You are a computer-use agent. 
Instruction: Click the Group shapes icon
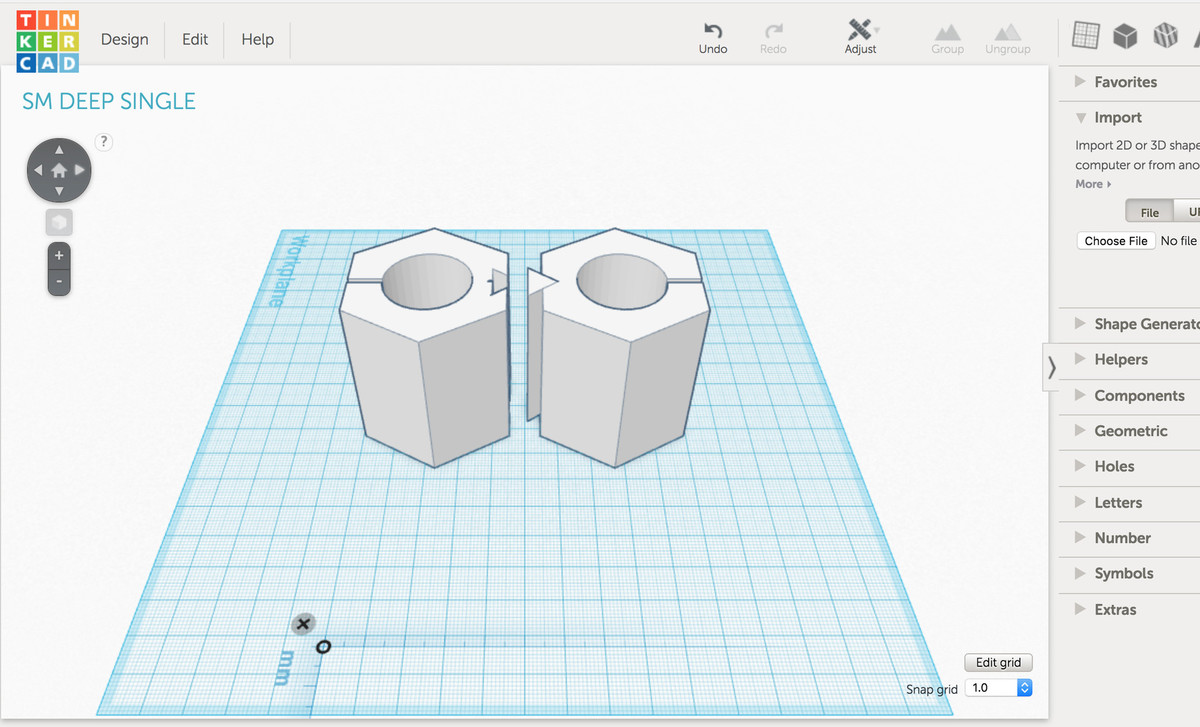pyautogui.click(x=947, y=33)
